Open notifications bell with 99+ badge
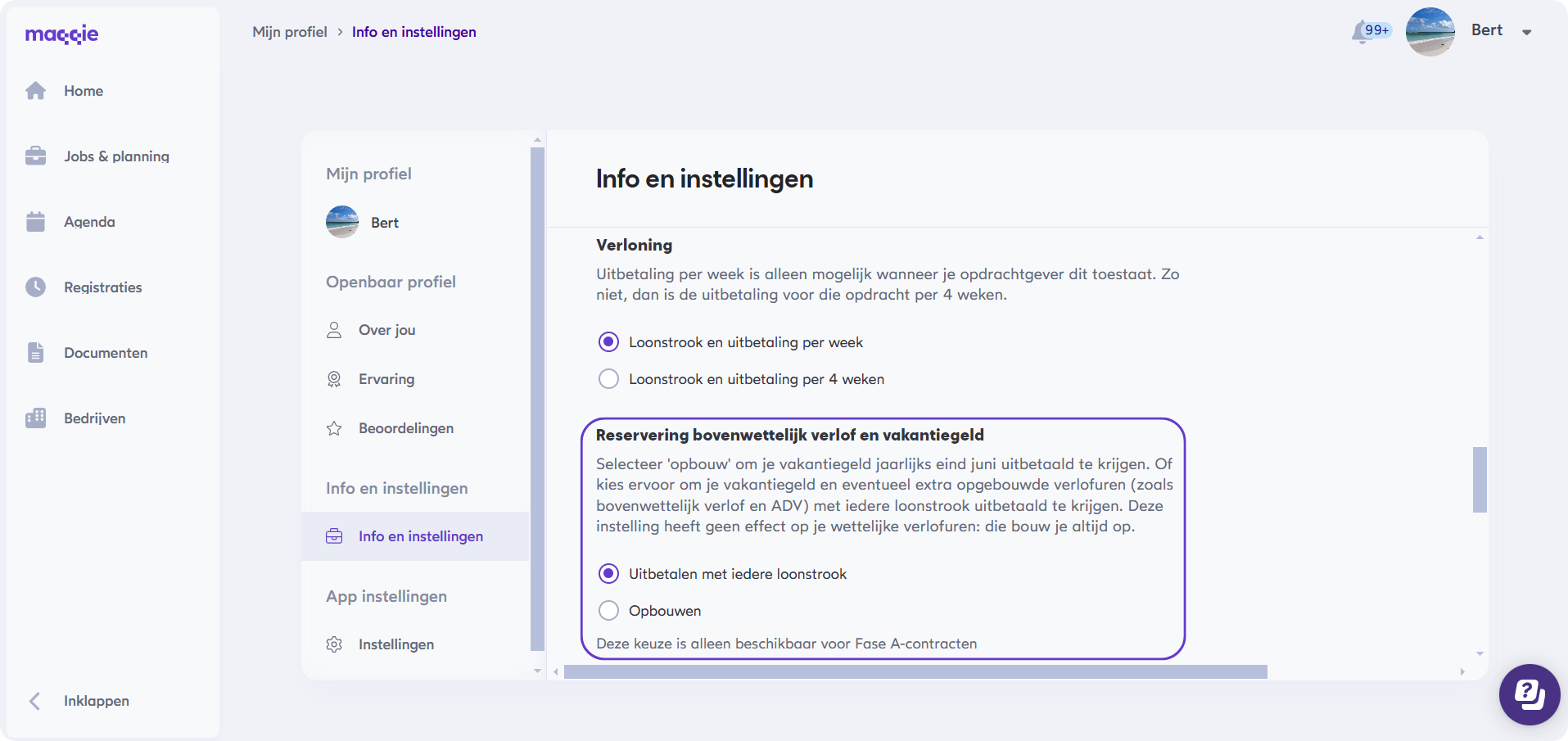 [x=1361, y=32]
